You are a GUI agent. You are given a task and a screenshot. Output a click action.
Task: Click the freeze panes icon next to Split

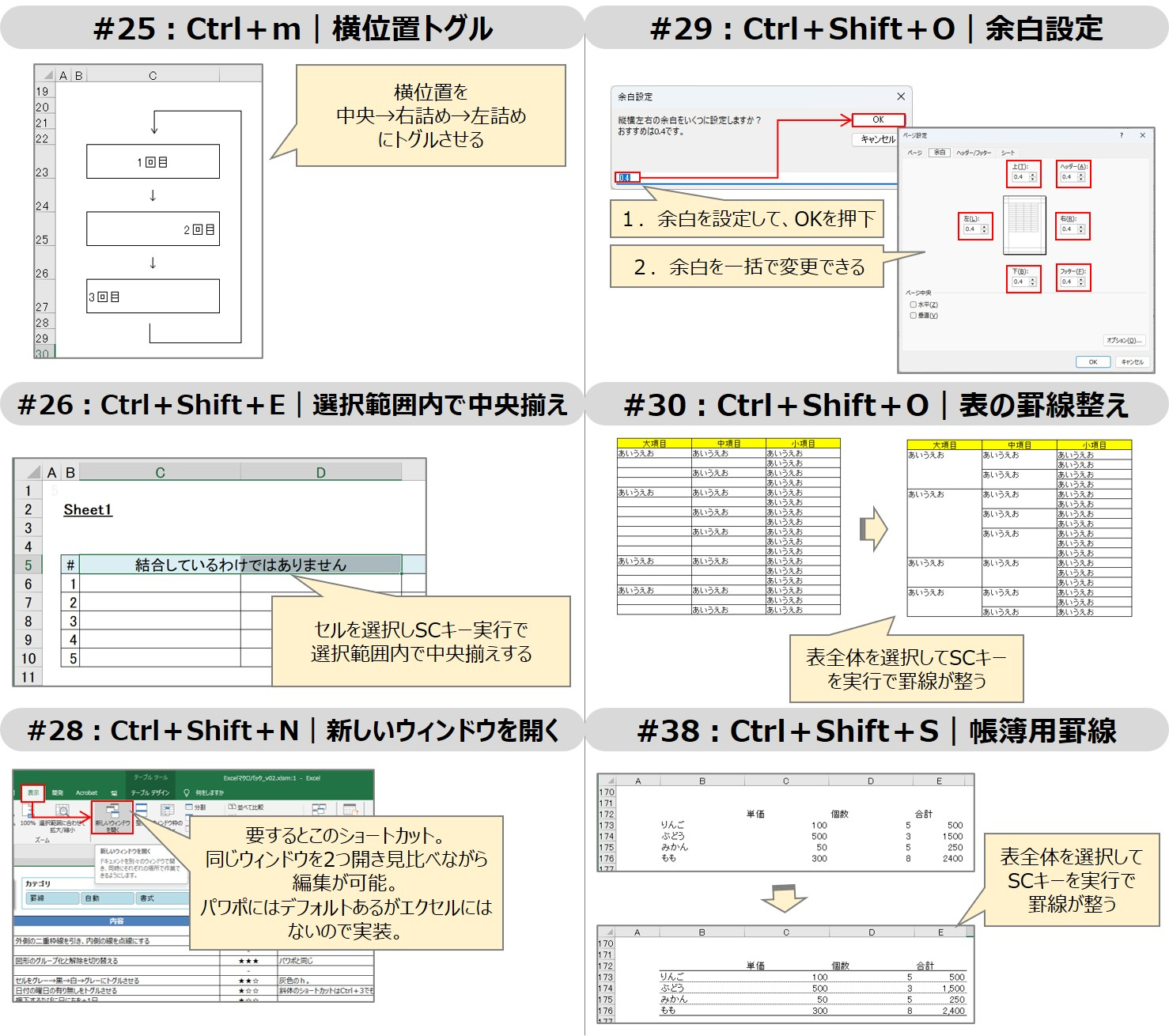click(x=167, y=811)
